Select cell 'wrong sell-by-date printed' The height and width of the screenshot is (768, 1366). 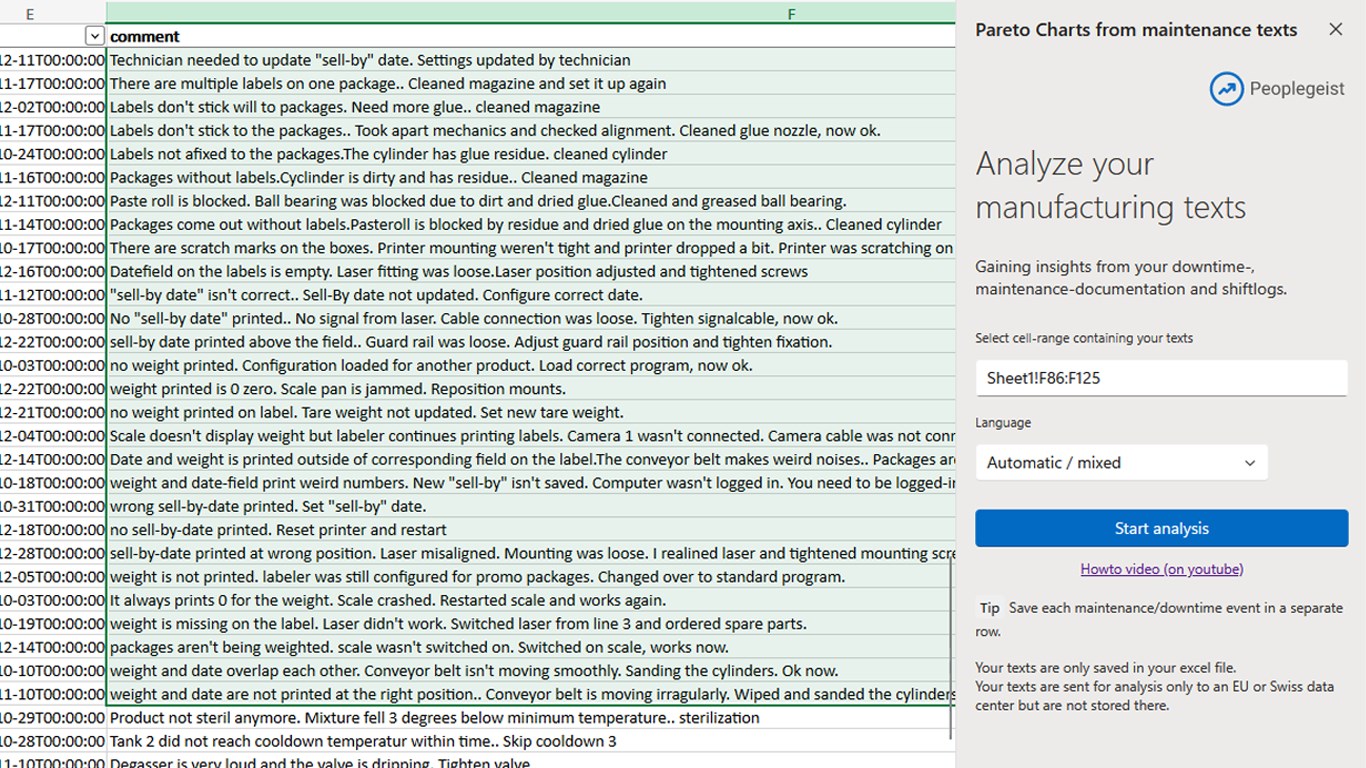(x=531, y=507)
